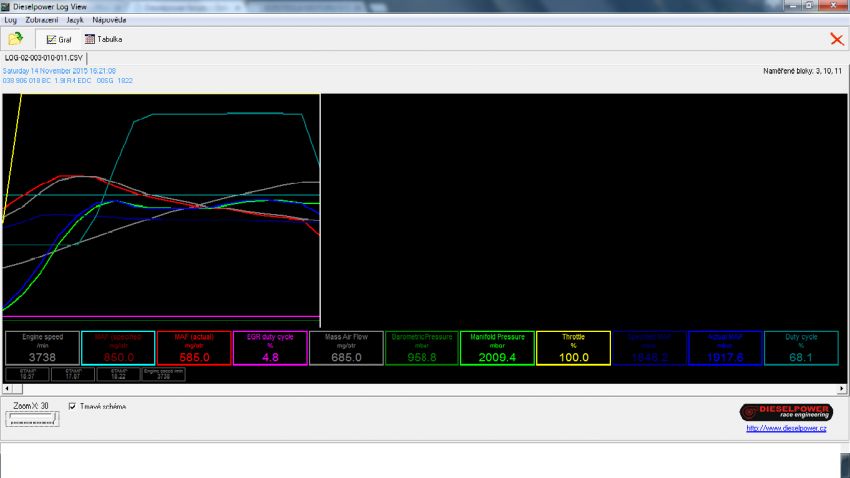This screenshot has height=478, width=850.
Task: Toggle the MAF (actual) channel box
Action: pos(193,347)
